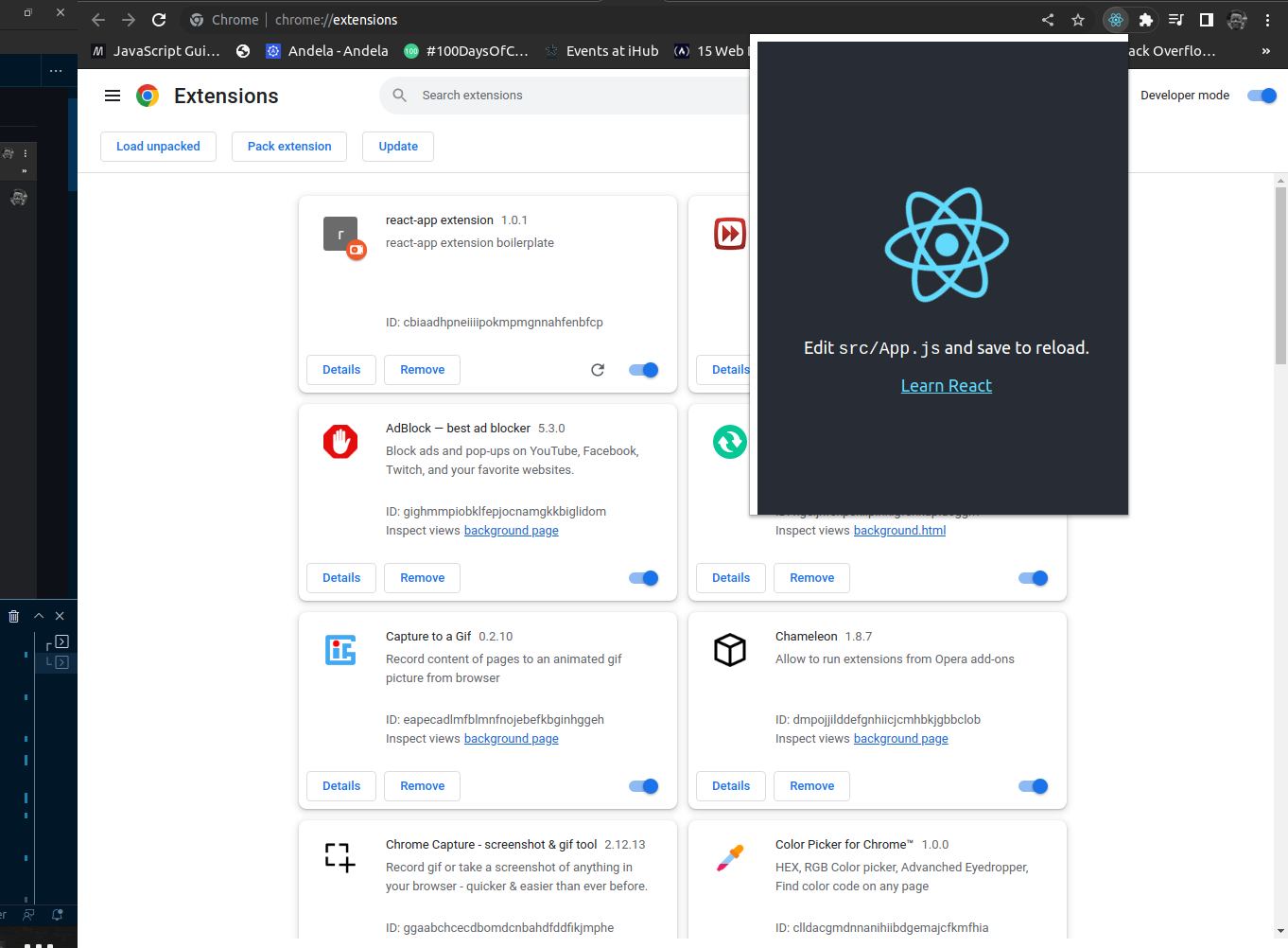Screen dimensions: 1288x948
Task: Disable the AdBlock extension toggle
Action: coord(644,578)
